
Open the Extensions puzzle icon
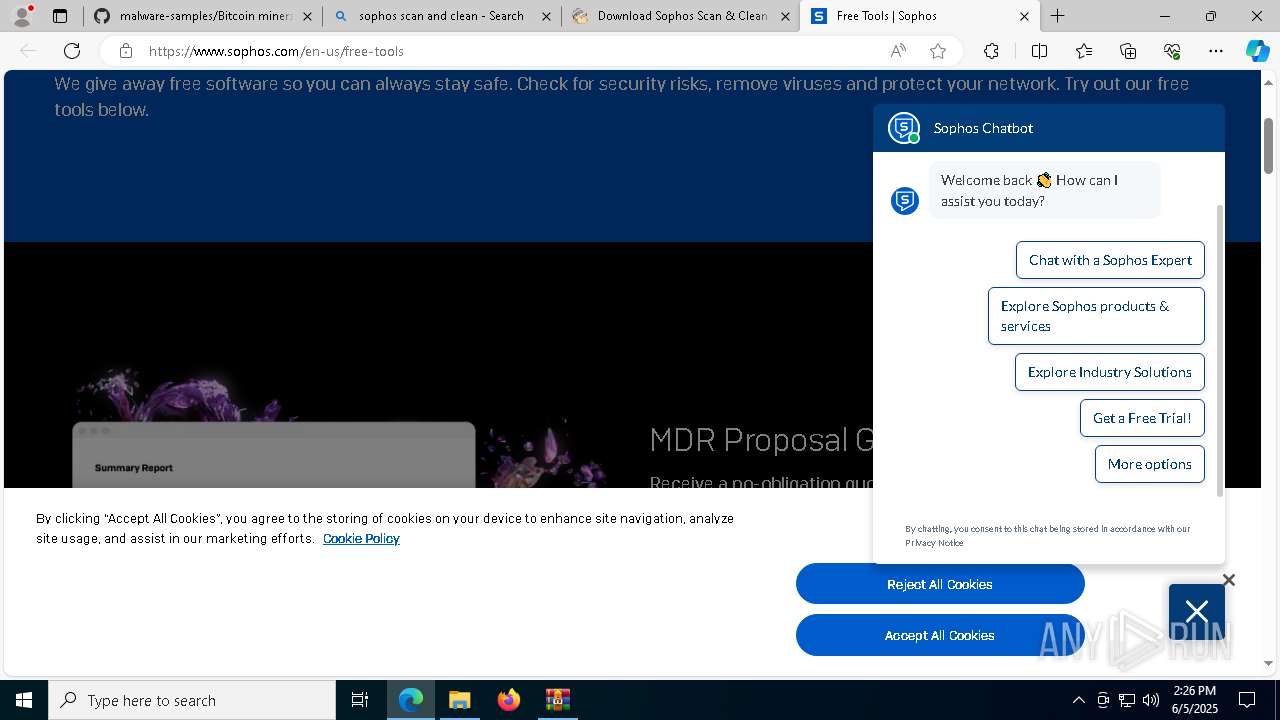coord(991,51)
